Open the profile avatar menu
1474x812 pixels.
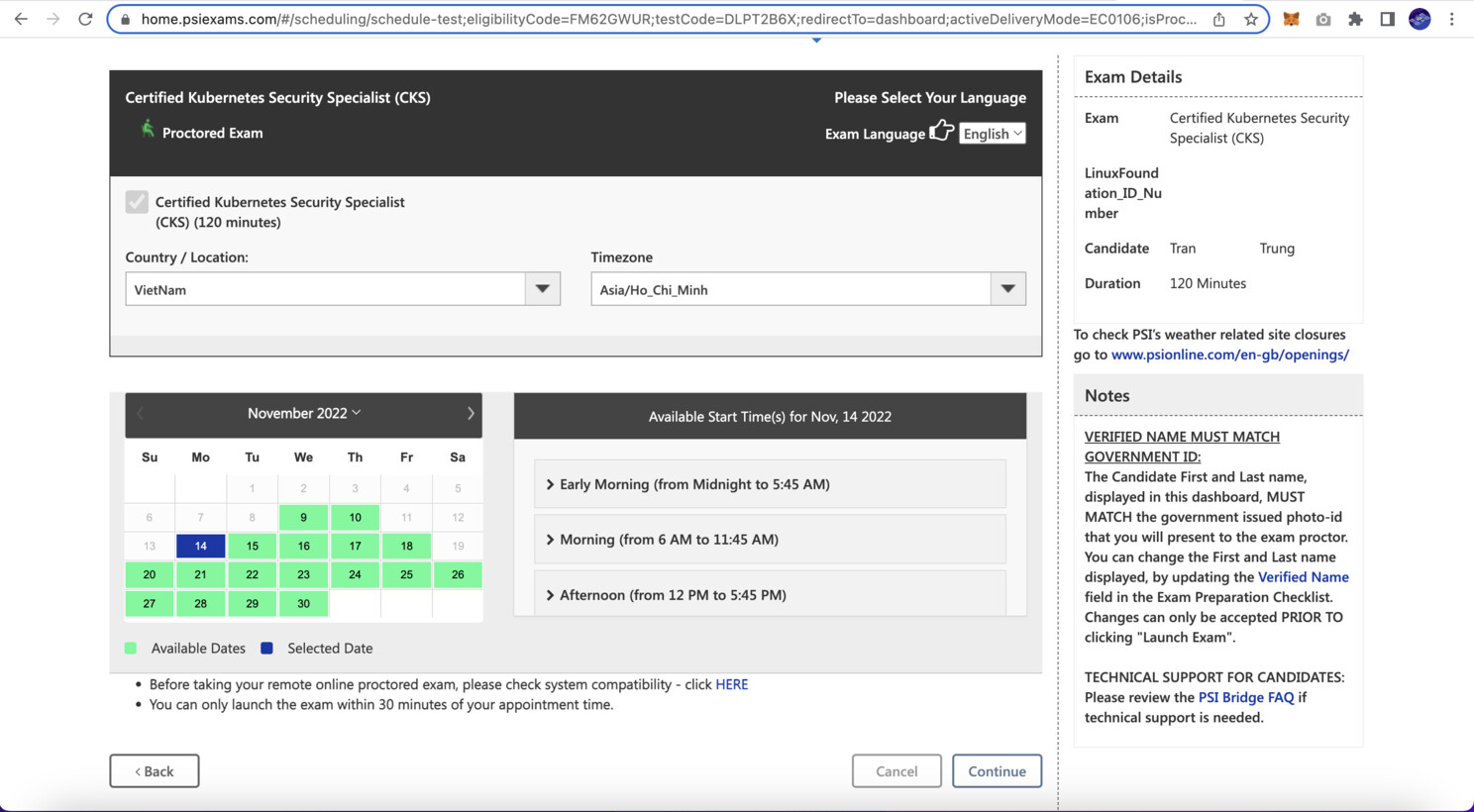1420,19
